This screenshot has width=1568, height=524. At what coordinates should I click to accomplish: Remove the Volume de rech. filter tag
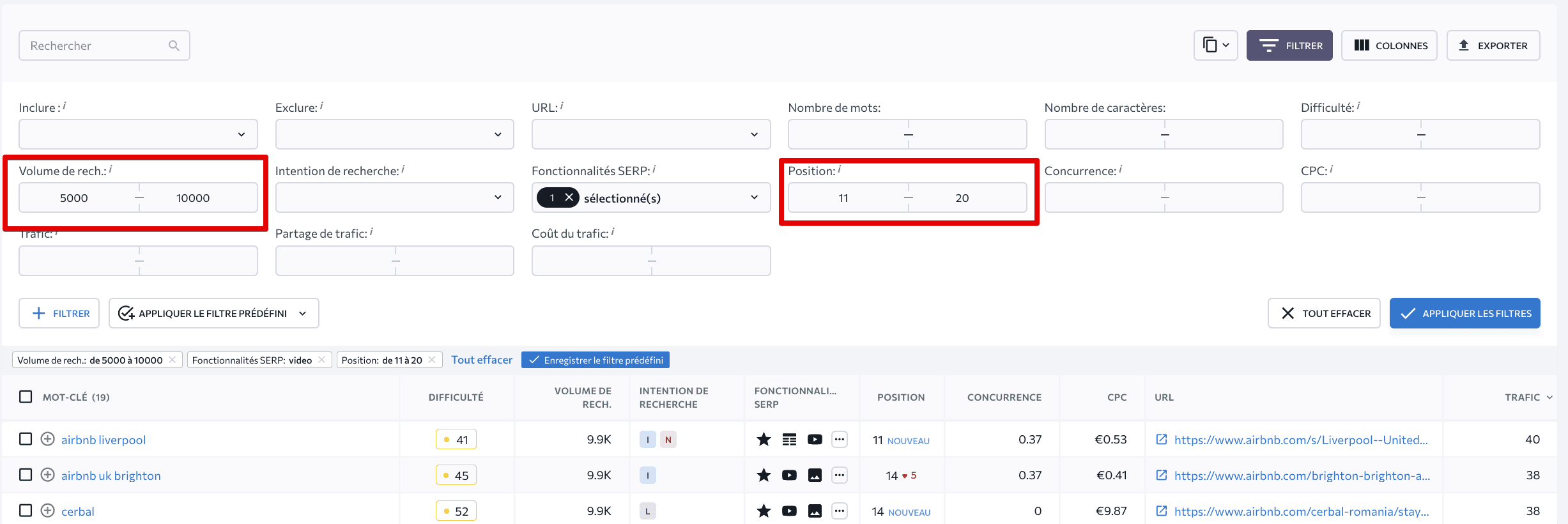tap(173, 360)
